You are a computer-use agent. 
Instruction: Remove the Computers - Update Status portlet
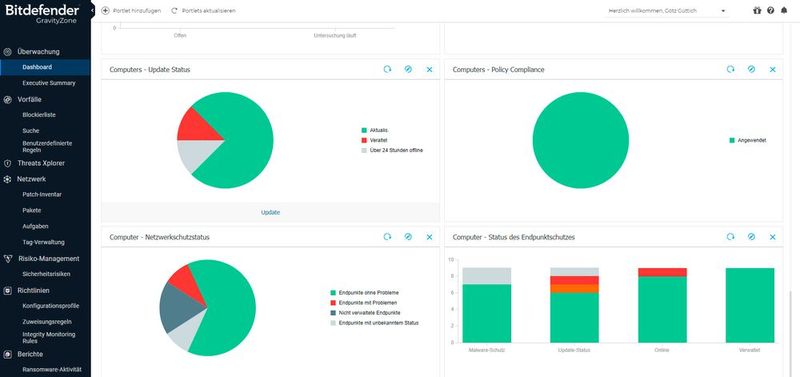click(429, 69)
